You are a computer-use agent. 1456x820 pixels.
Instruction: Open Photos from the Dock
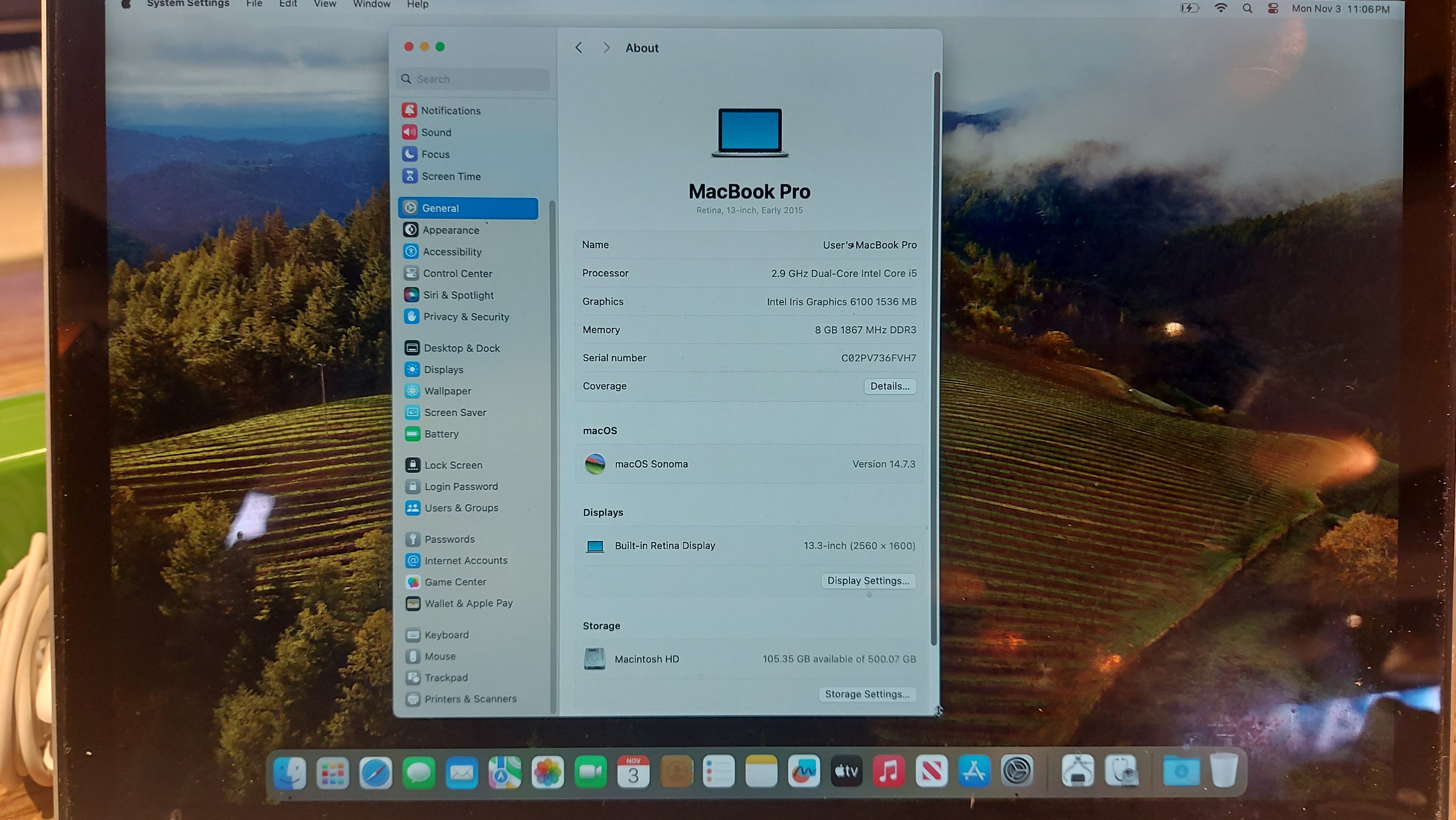point(547,773)
